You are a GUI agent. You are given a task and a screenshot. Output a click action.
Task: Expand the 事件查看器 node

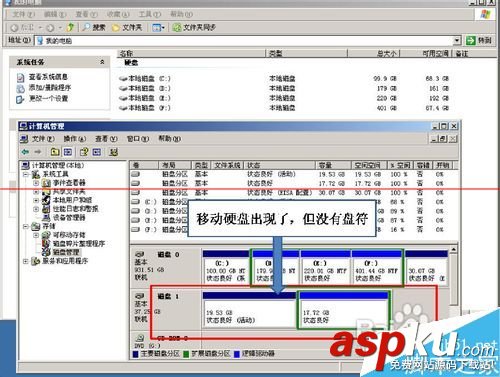tap(36, 183)
